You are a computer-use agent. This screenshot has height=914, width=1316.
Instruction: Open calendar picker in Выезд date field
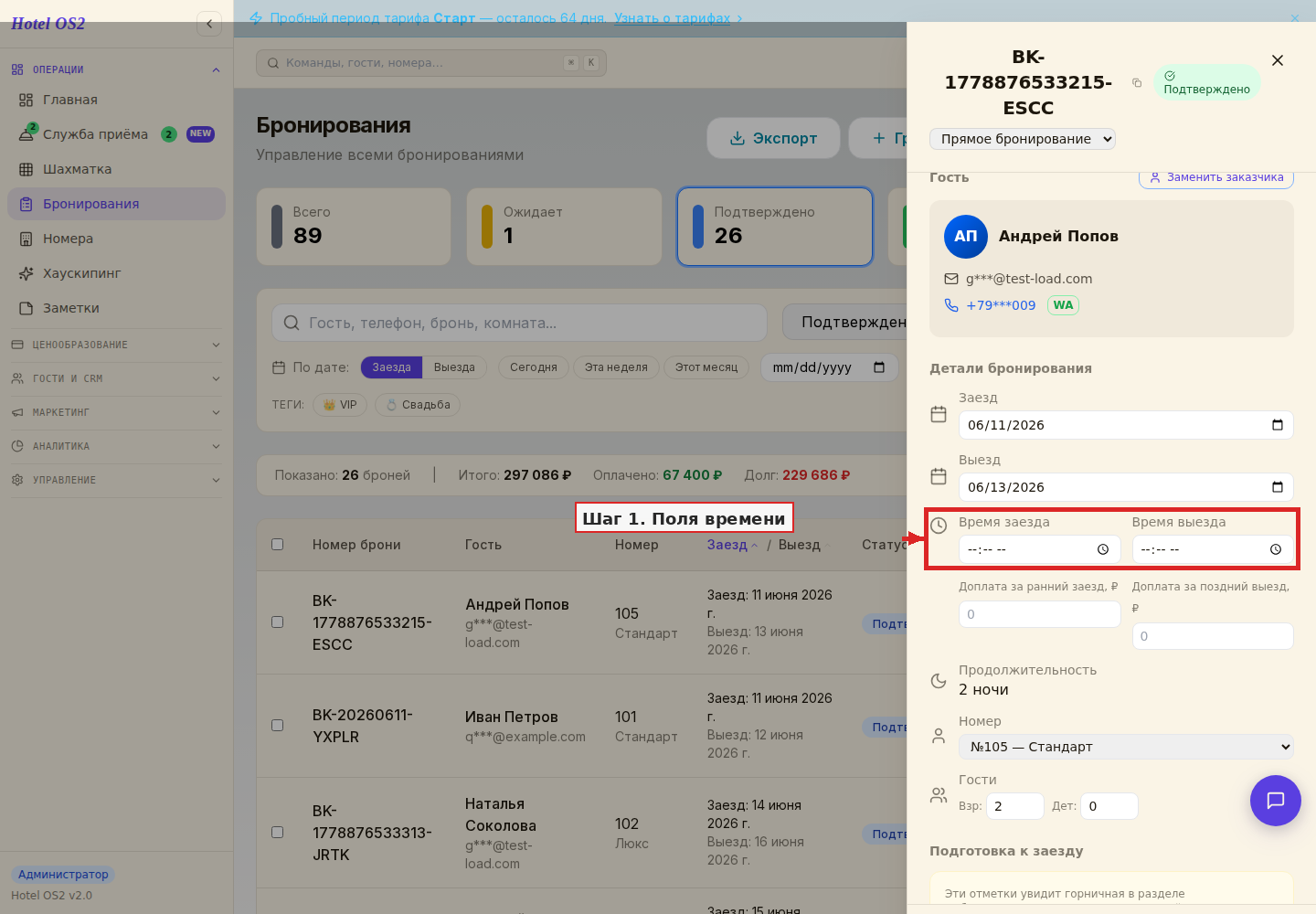pos(1278,487)
